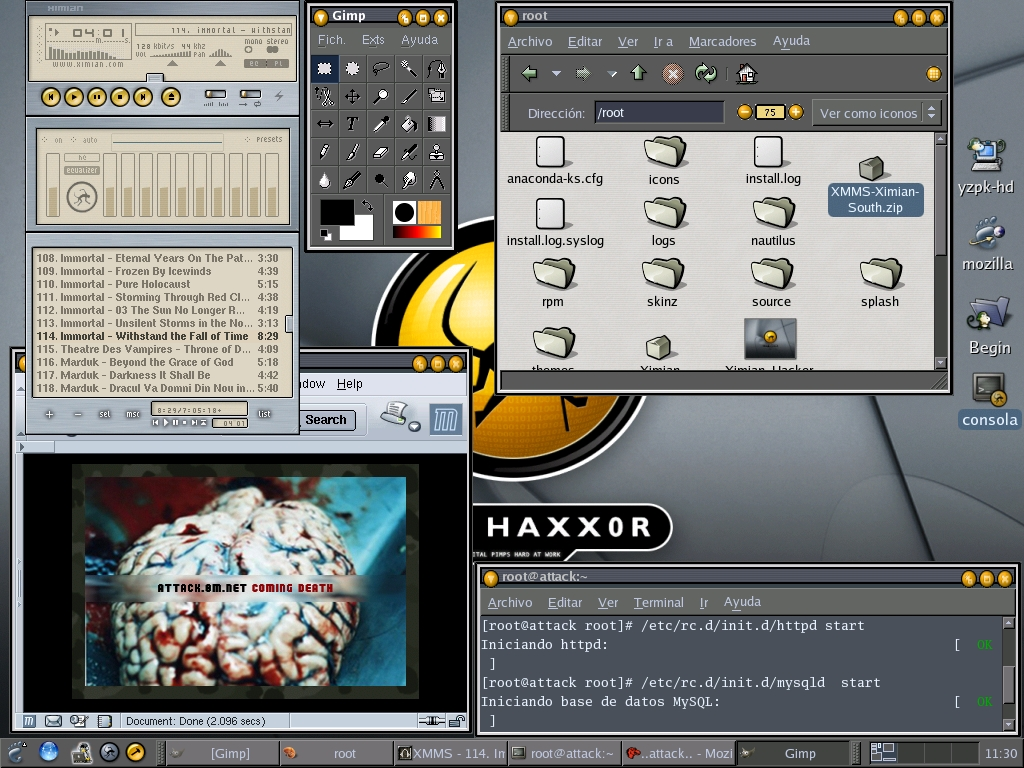Viewport: 1024px width, 768px height.
Task: Open the Nautilus back history dropdown arrow
Action: (x=556, y=74)
